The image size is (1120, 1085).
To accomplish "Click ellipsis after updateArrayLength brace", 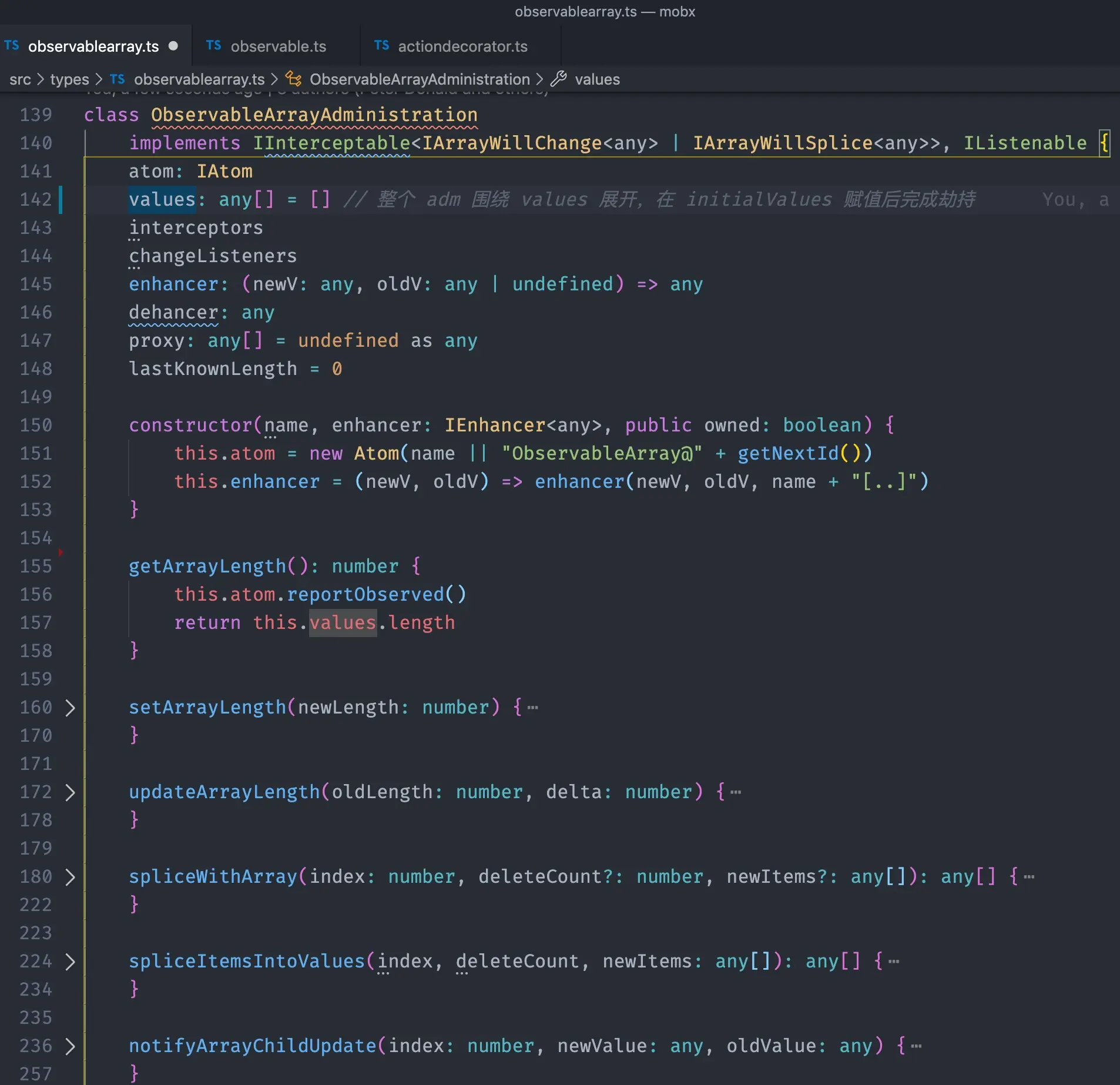I will (736, 792).
